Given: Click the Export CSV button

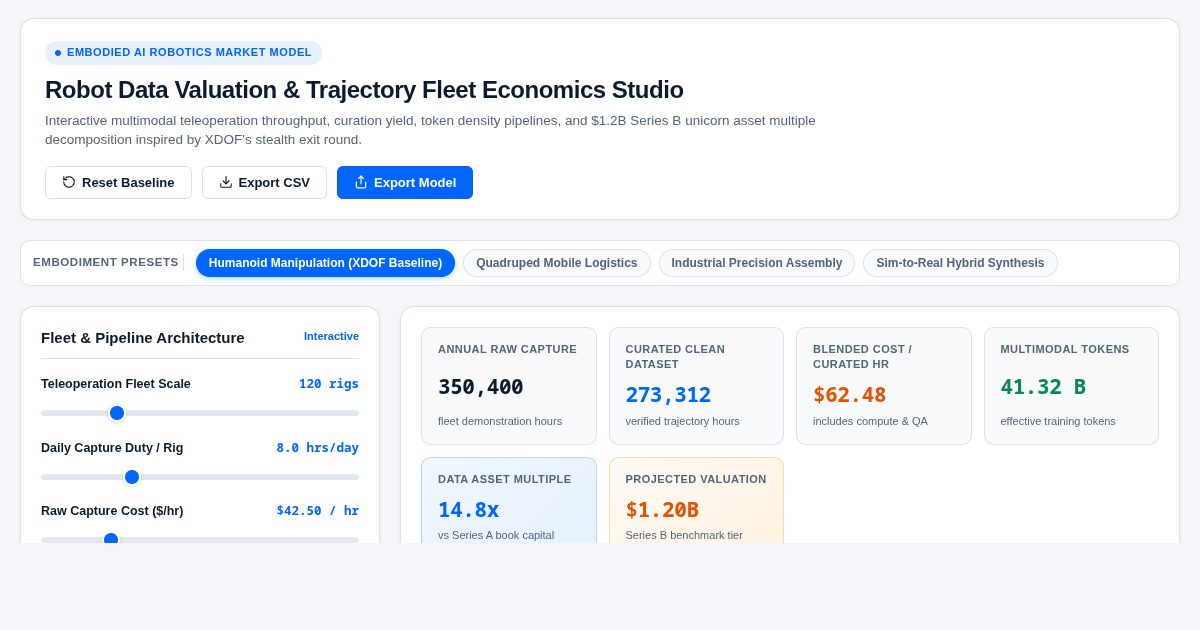Looking at the screenshot, I should click(264, 182).
